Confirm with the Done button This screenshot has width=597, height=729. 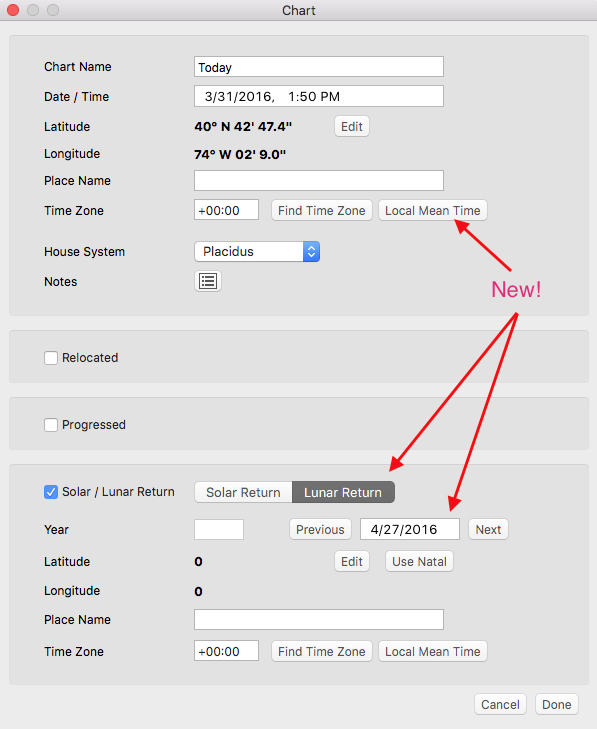click(x=557, y=704)
